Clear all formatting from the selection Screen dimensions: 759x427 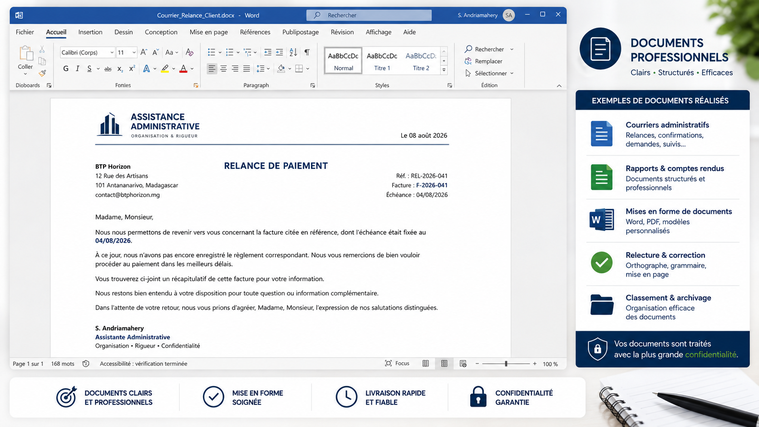click(190, 52)
